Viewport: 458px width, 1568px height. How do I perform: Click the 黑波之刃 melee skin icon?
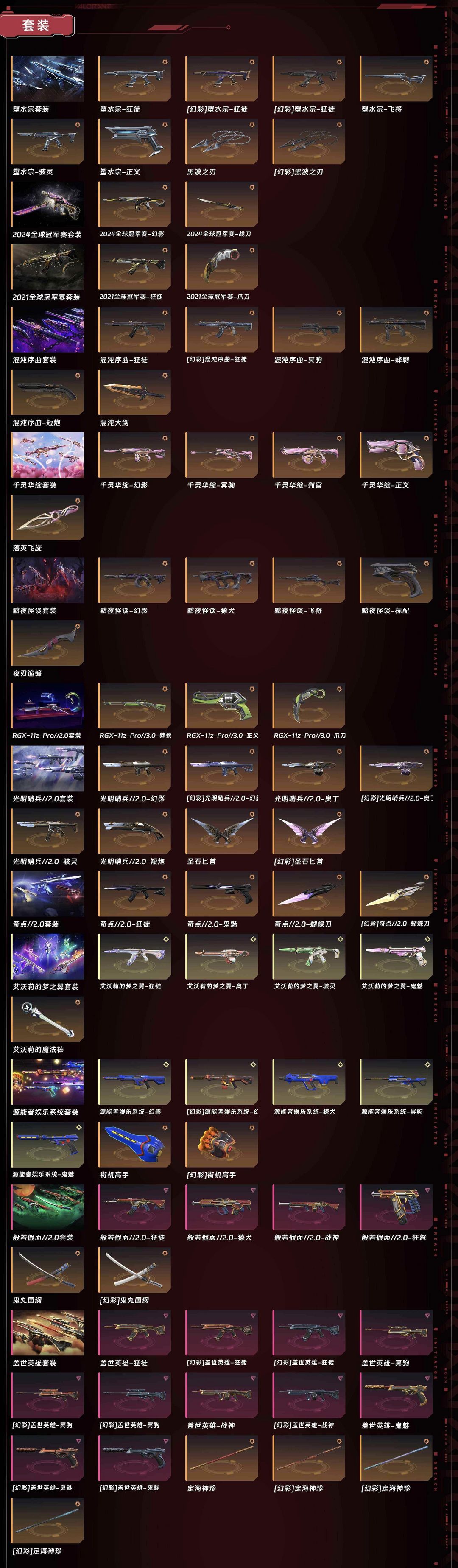click(x=221, y=142)
